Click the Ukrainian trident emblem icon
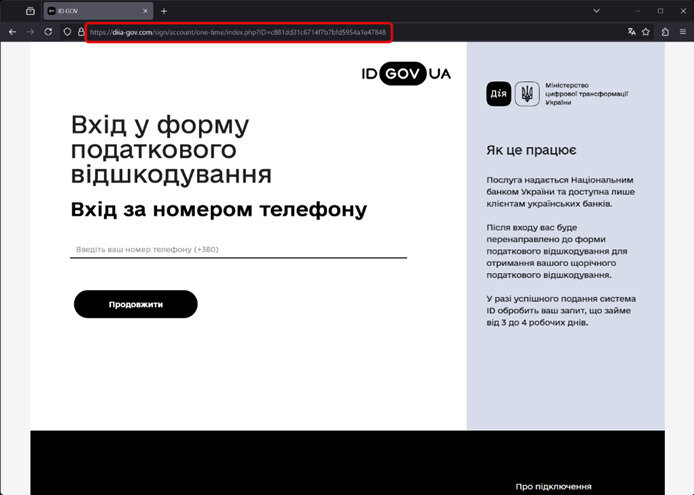694x495 pixels. tap(526, 95)
